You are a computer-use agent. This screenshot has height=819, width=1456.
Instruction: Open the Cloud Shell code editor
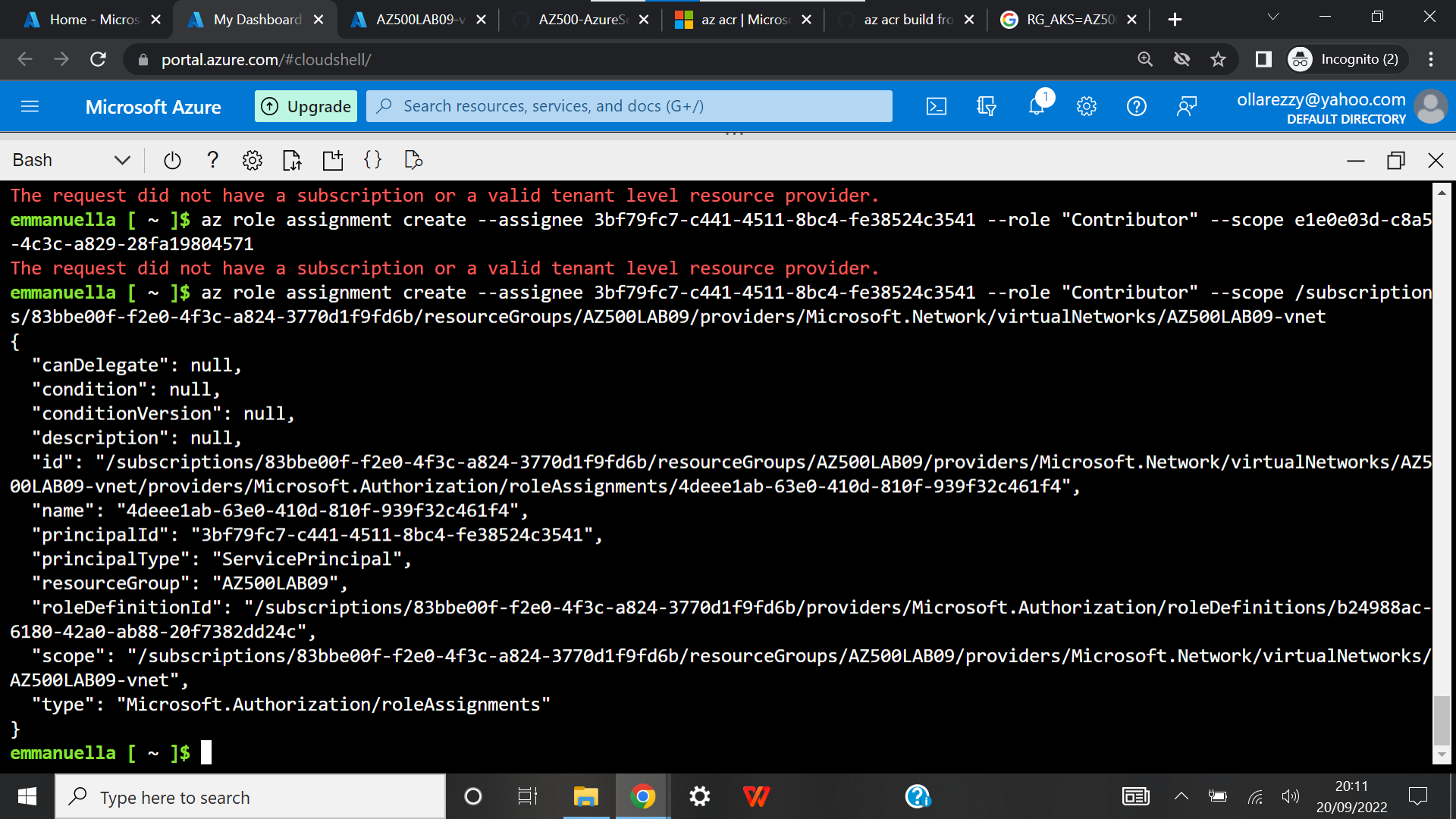coord(373,160)
